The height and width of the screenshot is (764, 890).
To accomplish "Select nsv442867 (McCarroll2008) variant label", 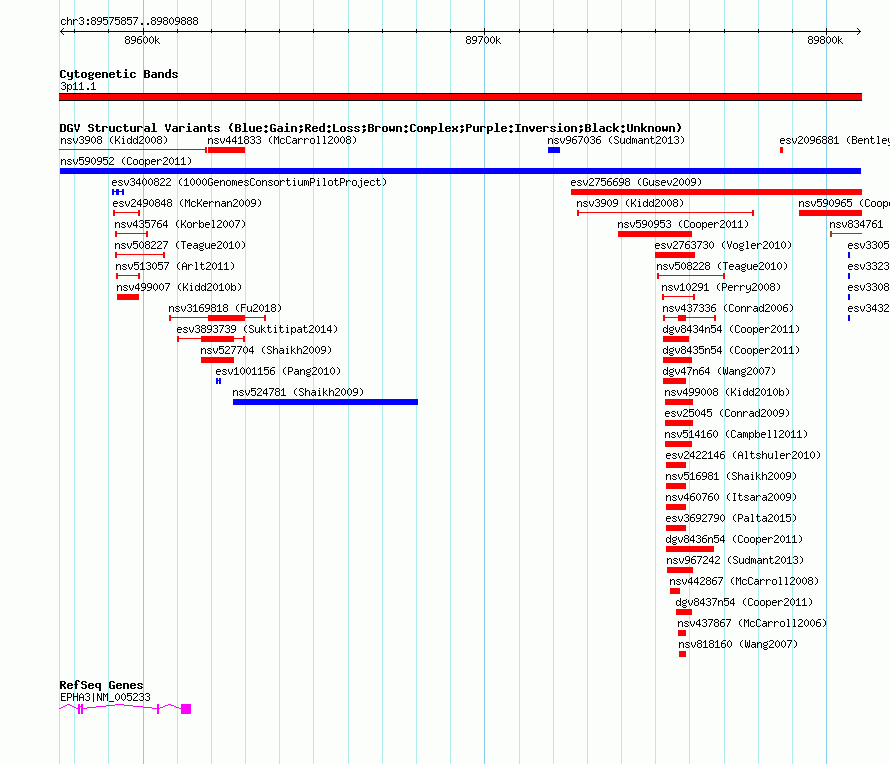I will tap(744, 581).
